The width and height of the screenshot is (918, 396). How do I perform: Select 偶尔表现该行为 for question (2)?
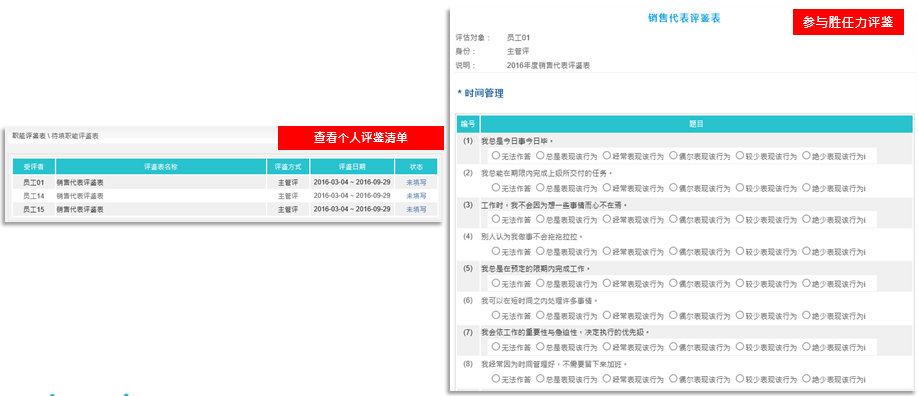point(673,188)
